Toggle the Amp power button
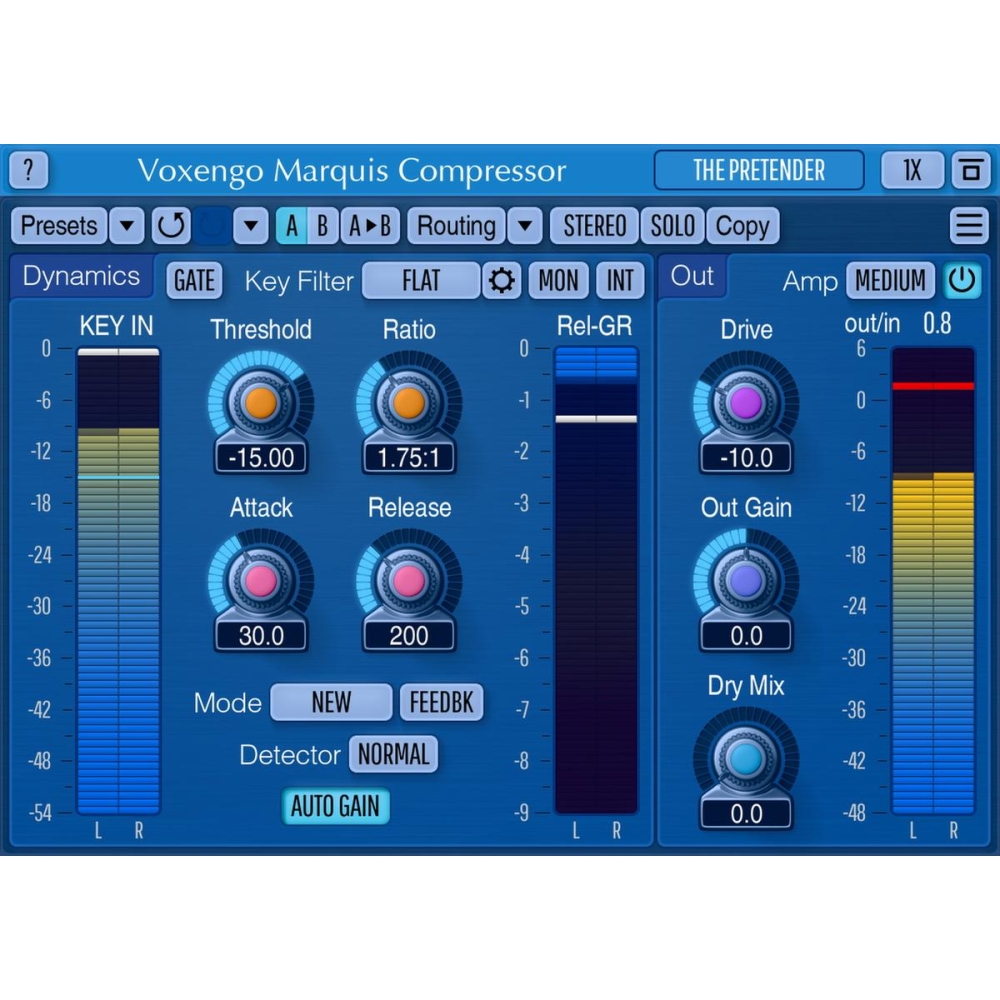Image resolution: width=1000 pixels, height=1000 pixels. 962,281
